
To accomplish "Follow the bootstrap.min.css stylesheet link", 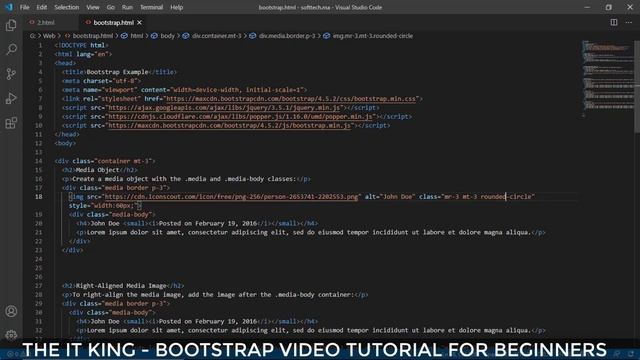I will [291, 99].
